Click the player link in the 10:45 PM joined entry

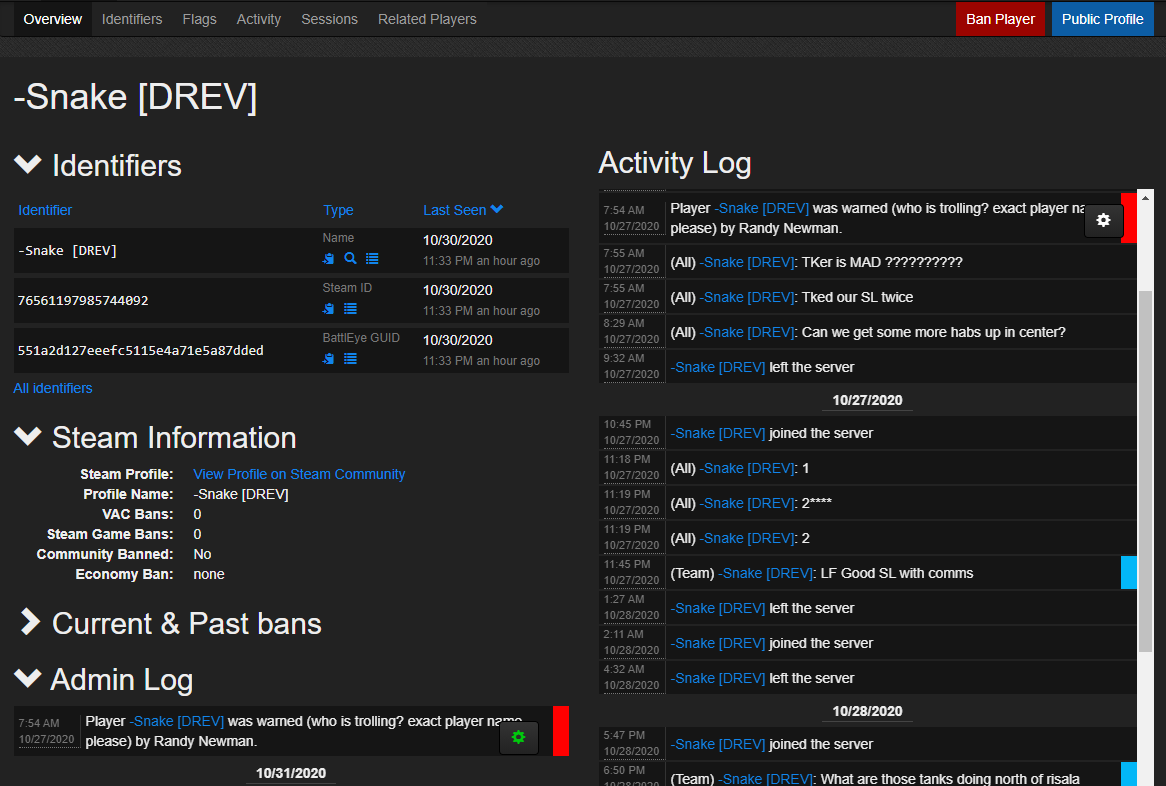[x=718, y=434]
